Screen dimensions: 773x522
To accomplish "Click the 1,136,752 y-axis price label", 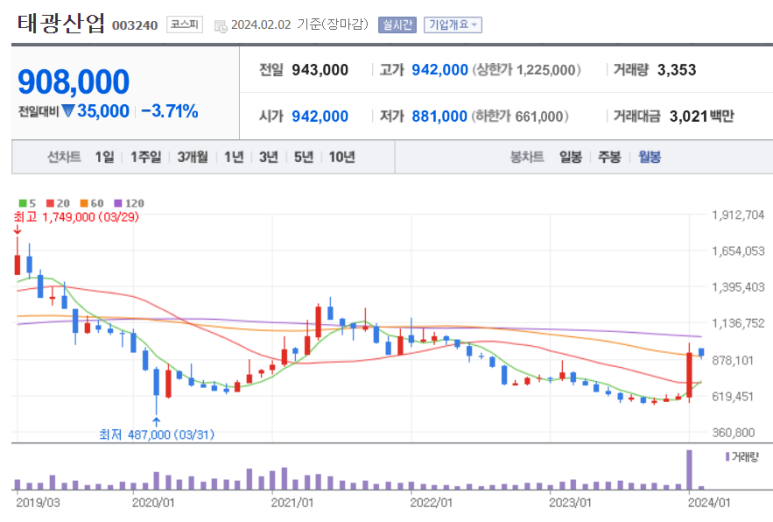I will pyautogui.click(x=738, y=323).
